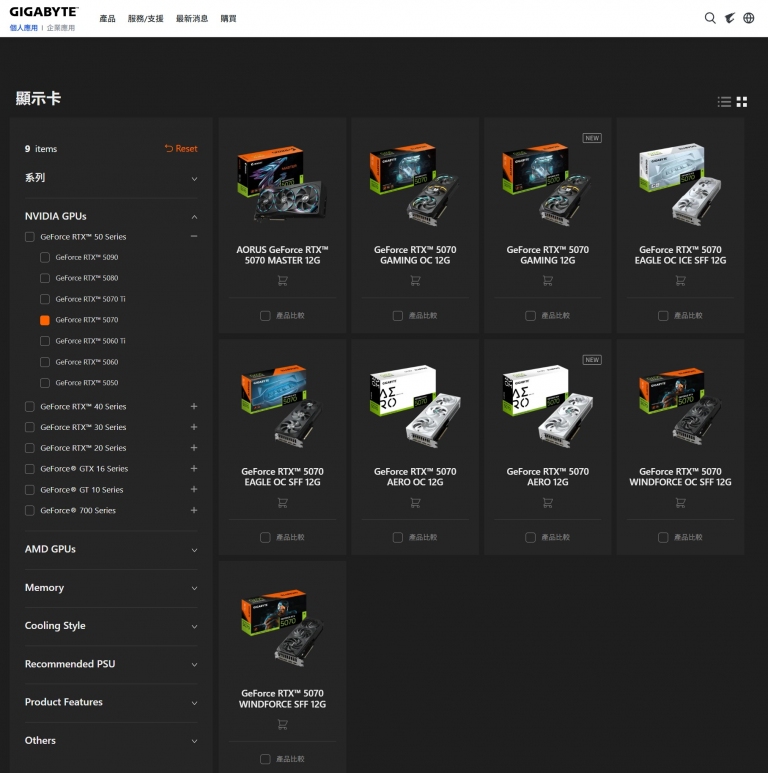Check compare box for 5070 AERO OC 12G
This screenshot has height=773, width=768.
pyautogui.click(x=398, y=537)
